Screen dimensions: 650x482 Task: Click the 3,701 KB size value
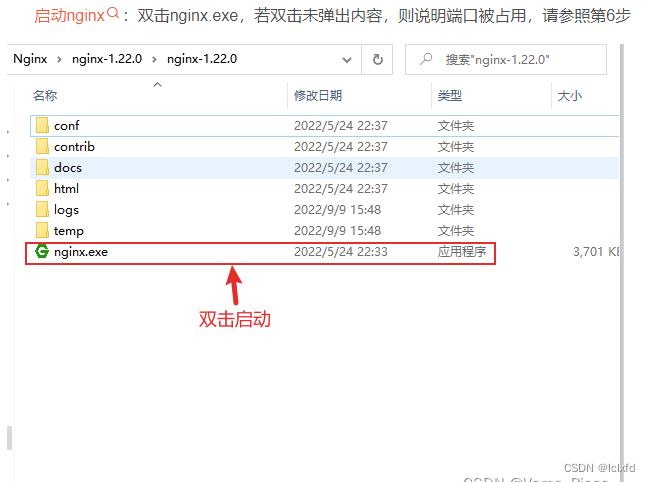point(596,252)
